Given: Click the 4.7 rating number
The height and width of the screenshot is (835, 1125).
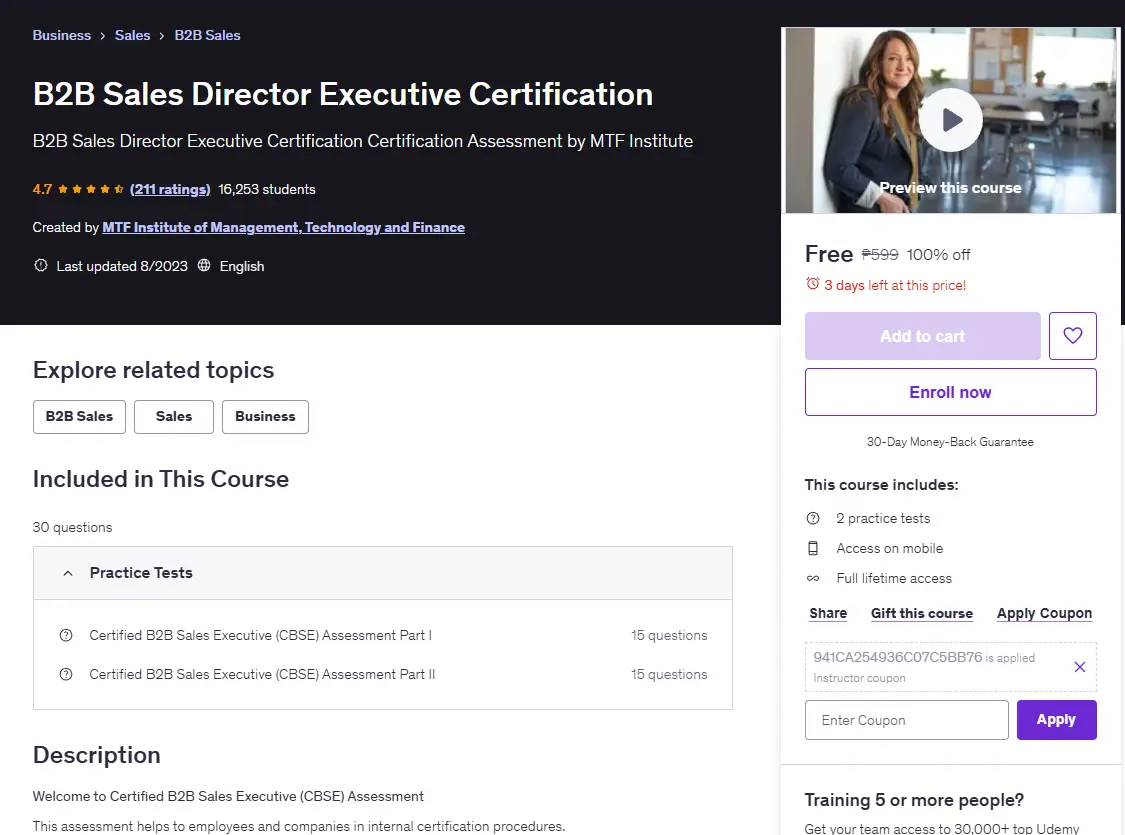Looking at the screenshot, I should tap(42, 189).
